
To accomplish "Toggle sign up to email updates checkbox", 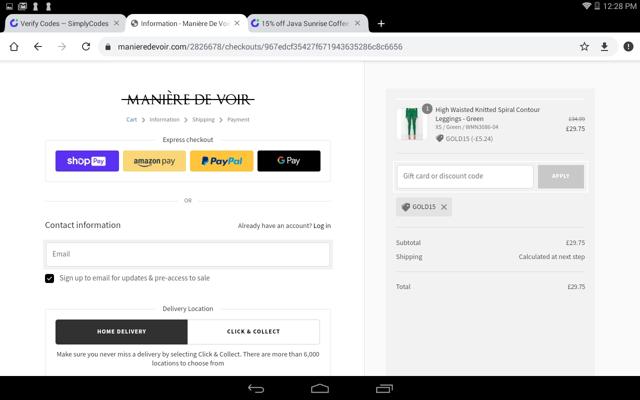I will click(x=49, y=278).
